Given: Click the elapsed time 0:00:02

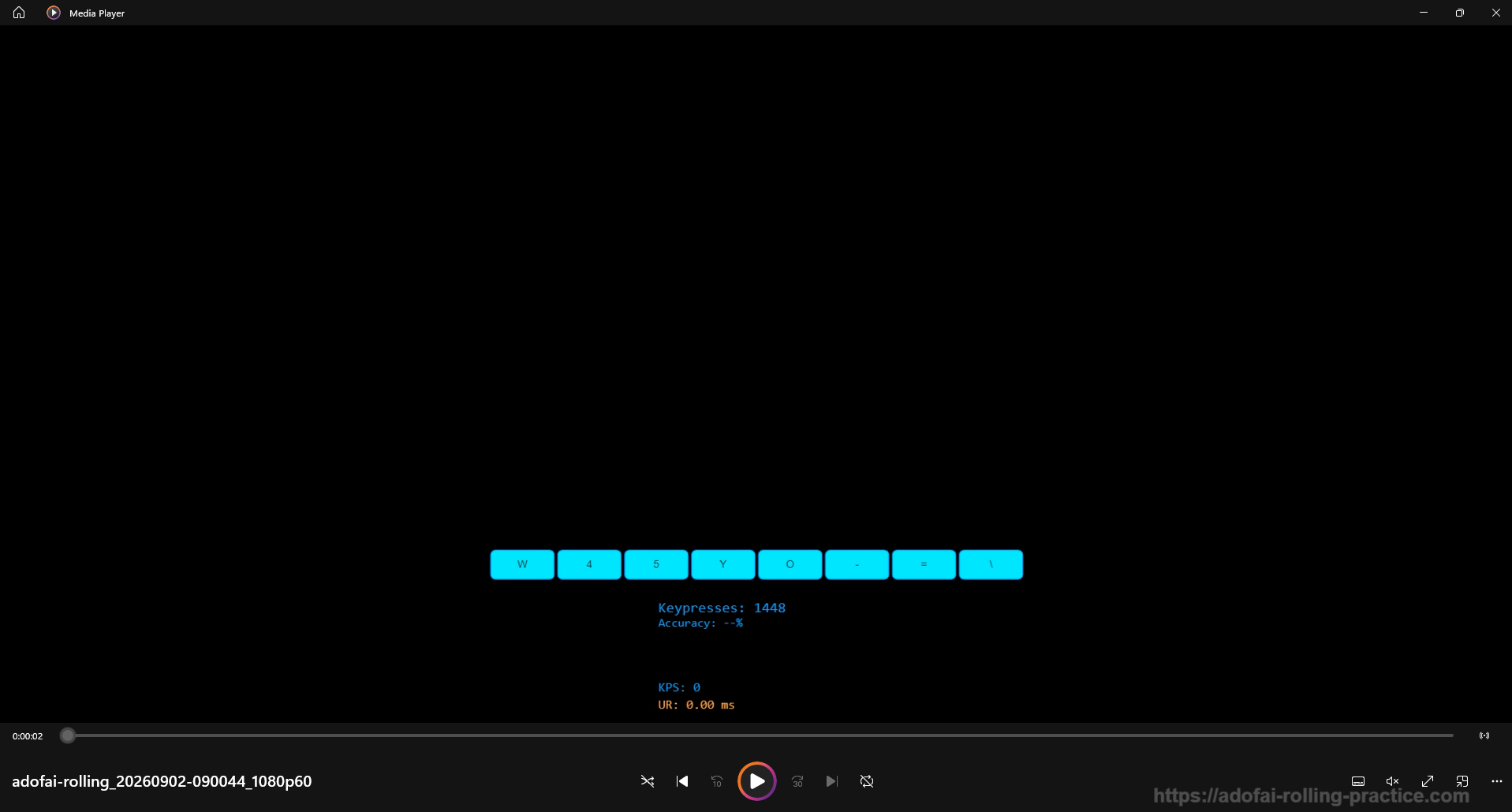Looking at the screenshot, I should [x=28, y=736].
